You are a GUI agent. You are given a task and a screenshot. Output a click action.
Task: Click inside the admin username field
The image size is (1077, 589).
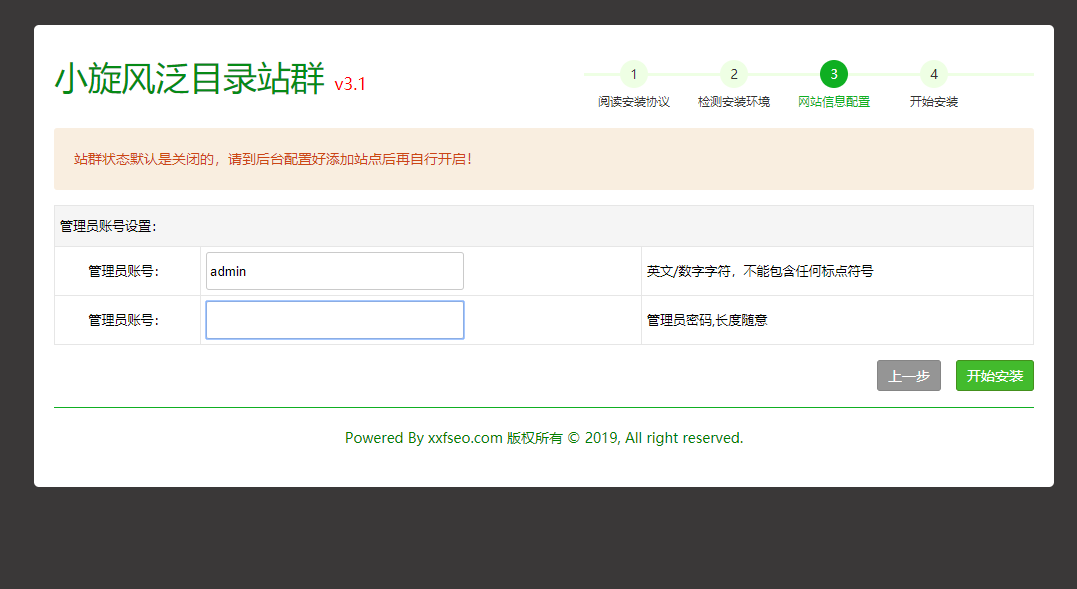click(334, 270)
